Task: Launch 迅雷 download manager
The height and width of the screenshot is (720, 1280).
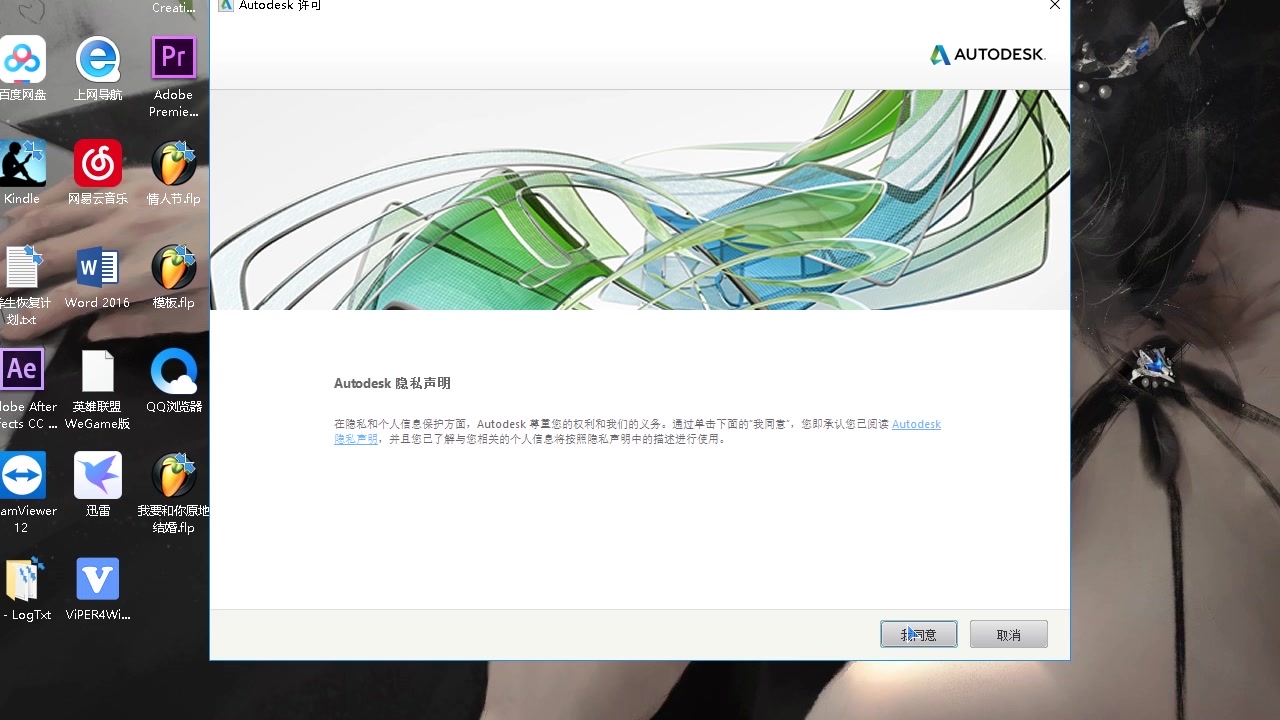Action: click(x=97, y=474)
